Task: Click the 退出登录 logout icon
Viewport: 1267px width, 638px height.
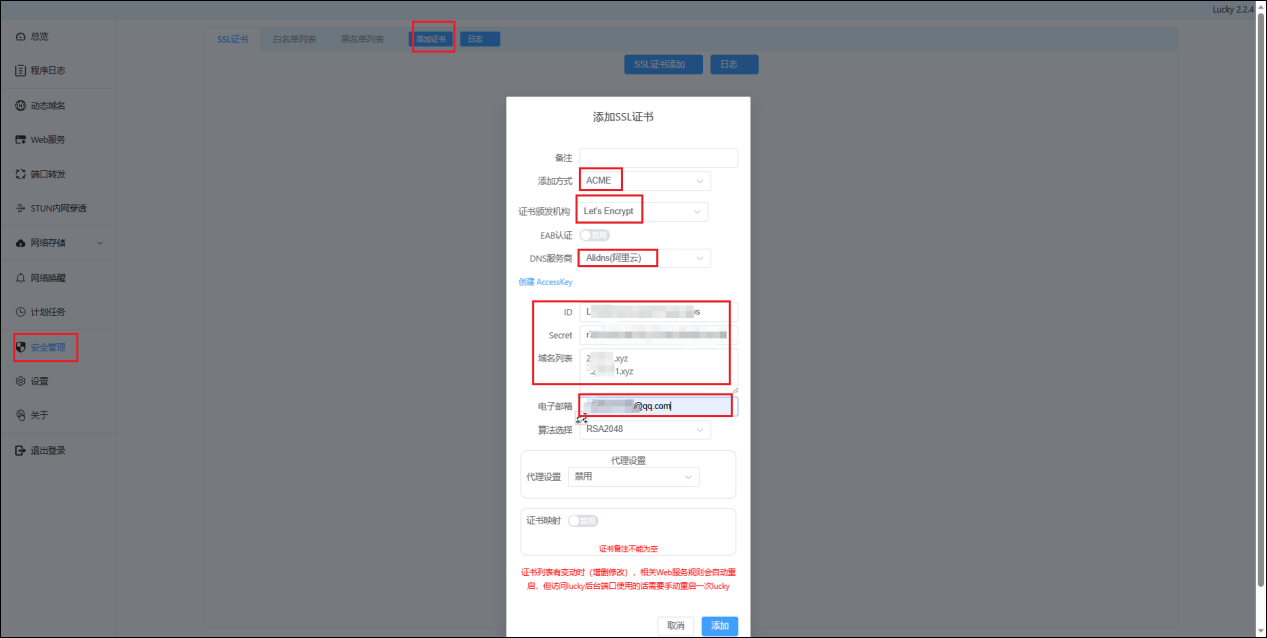Action: 21,451
